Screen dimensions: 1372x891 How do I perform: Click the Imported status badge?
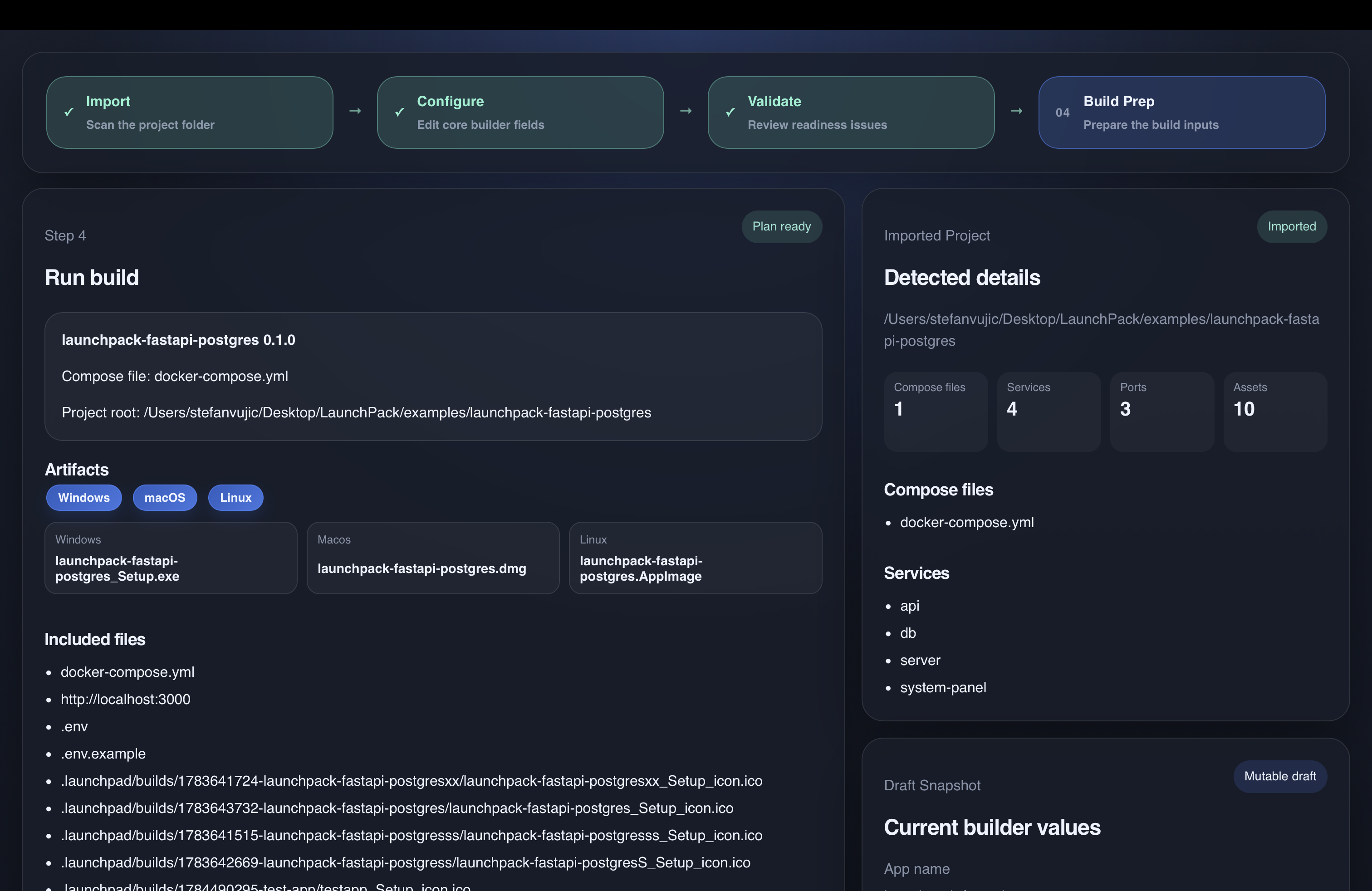[1292, 226]
